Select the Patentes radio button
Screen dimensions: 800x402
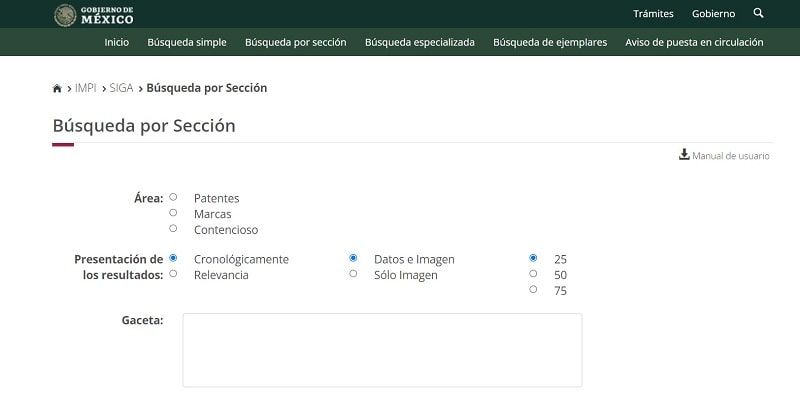click(173, 197)
